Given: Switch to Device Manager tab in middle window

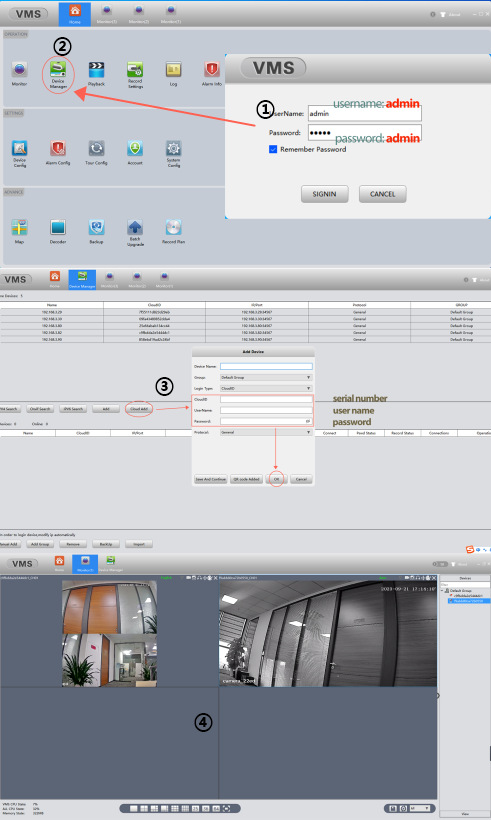Looking at the screenshot, I should (82, 279).
